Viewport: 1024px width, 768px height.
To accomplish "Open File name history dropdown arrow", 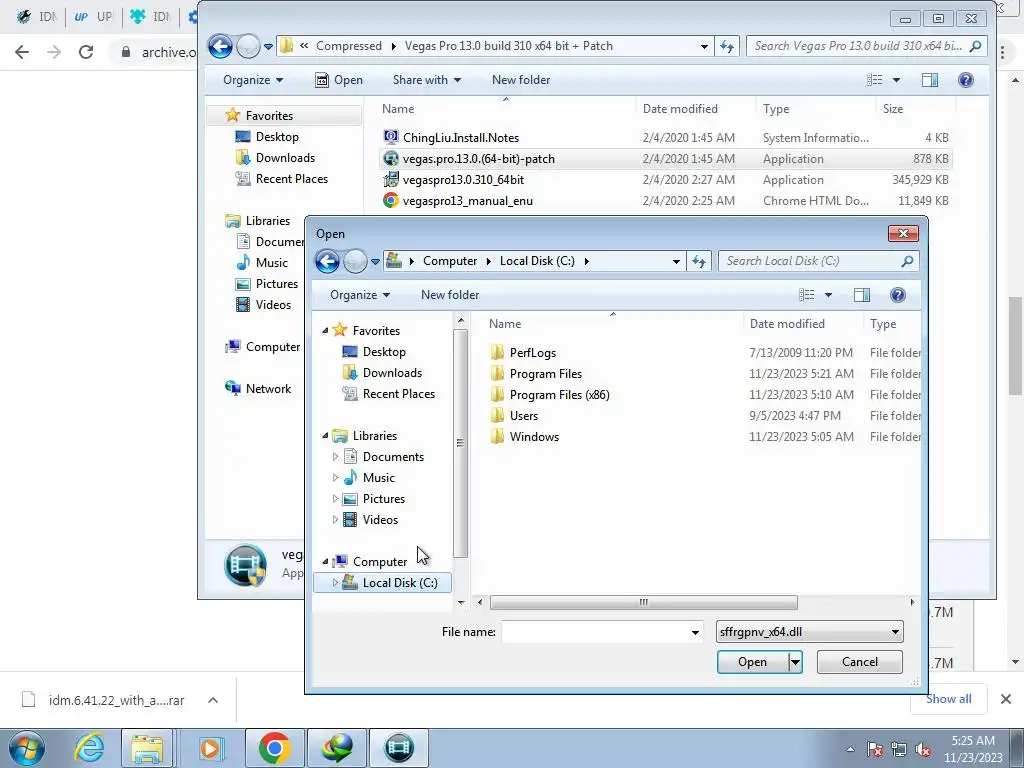I will 695,632.
